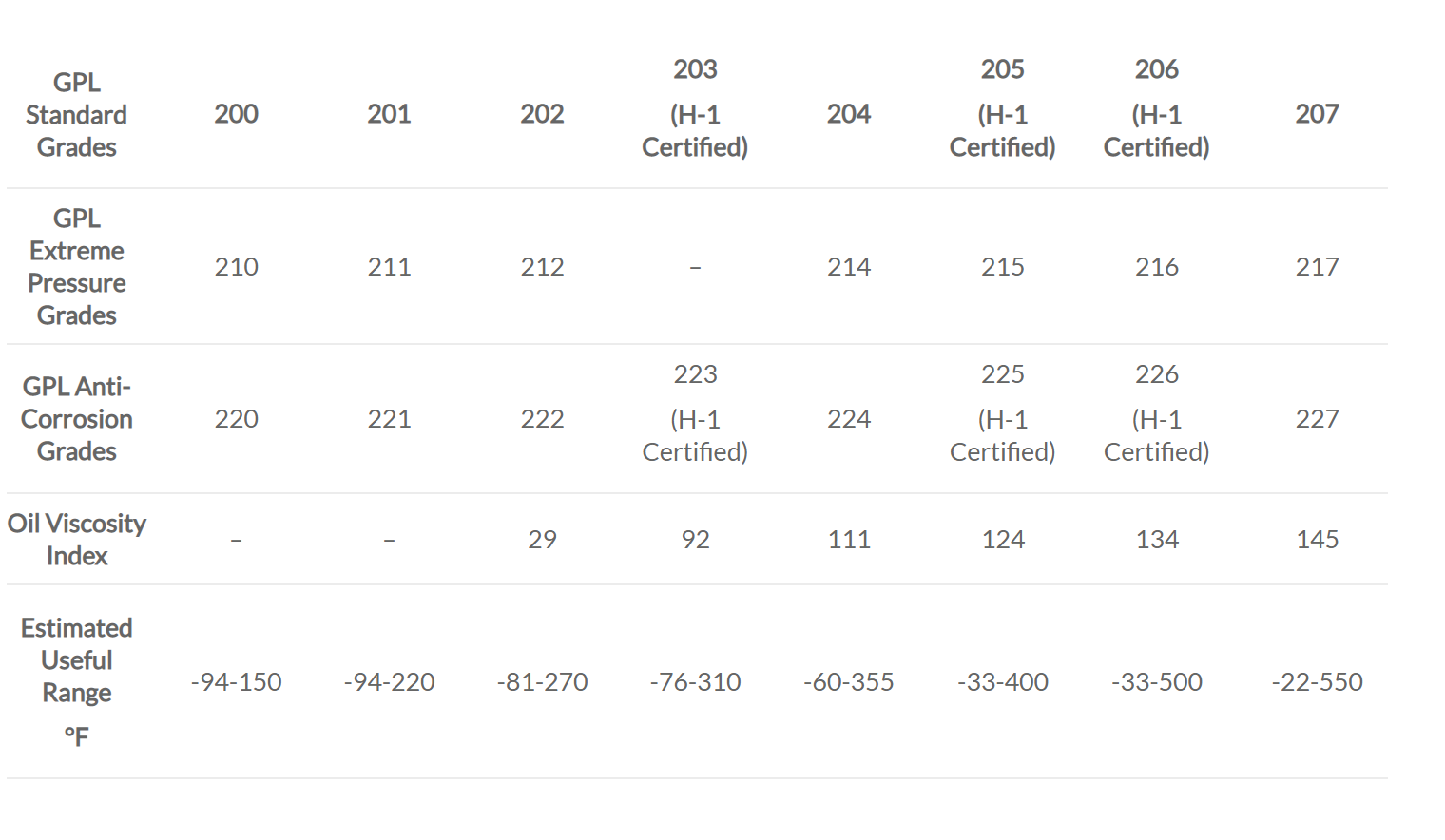Select anti-corrosion grade 227
The height and width of the screenshot is (840, 1445).
[x=1317, y=419]
